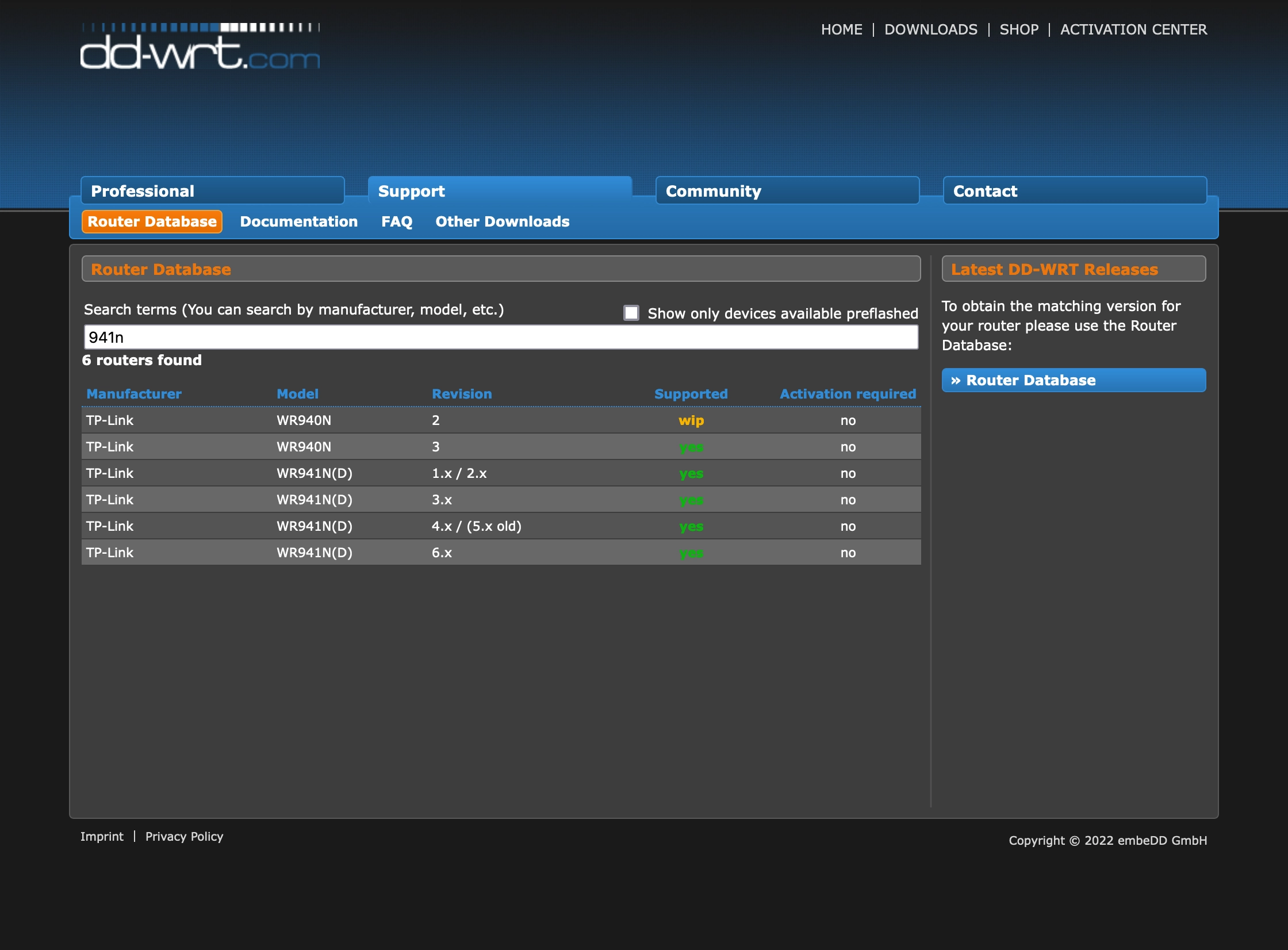This screenshot has height=950, width=1288.
Task: Select WR941N(D) revision 6.x row
Action: (501, 553)
